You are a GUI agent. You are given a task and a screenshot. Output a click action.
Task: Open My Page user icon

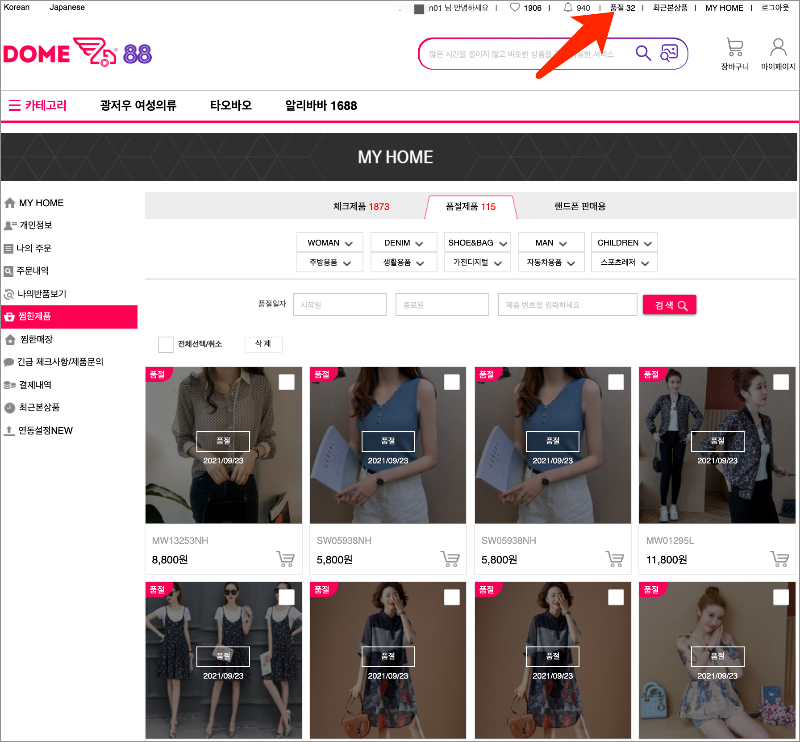[778, 48]
